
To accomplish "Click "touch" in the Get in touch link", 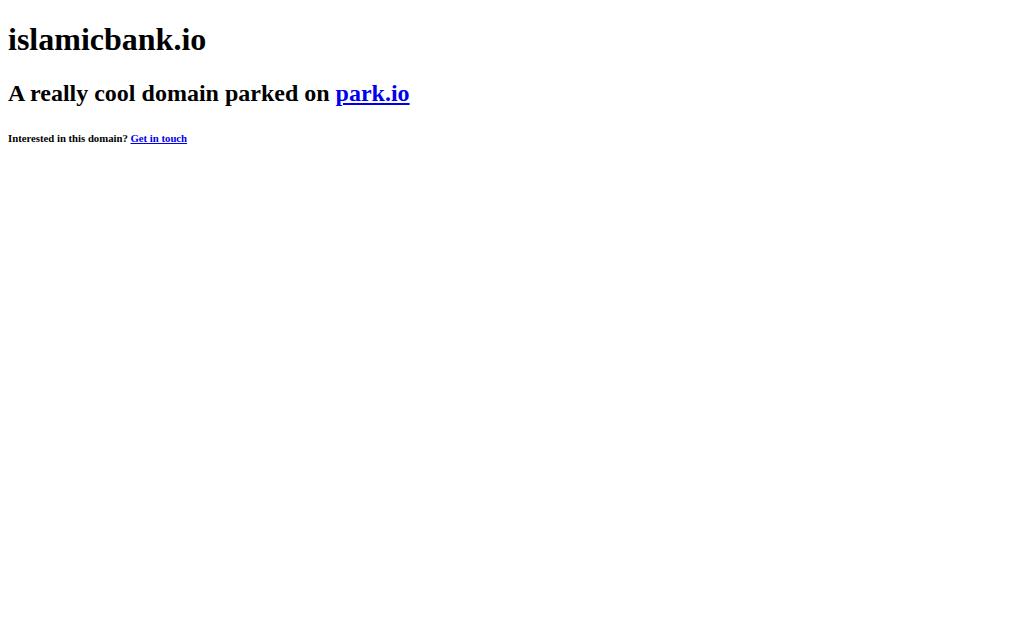I will (174, 138).
